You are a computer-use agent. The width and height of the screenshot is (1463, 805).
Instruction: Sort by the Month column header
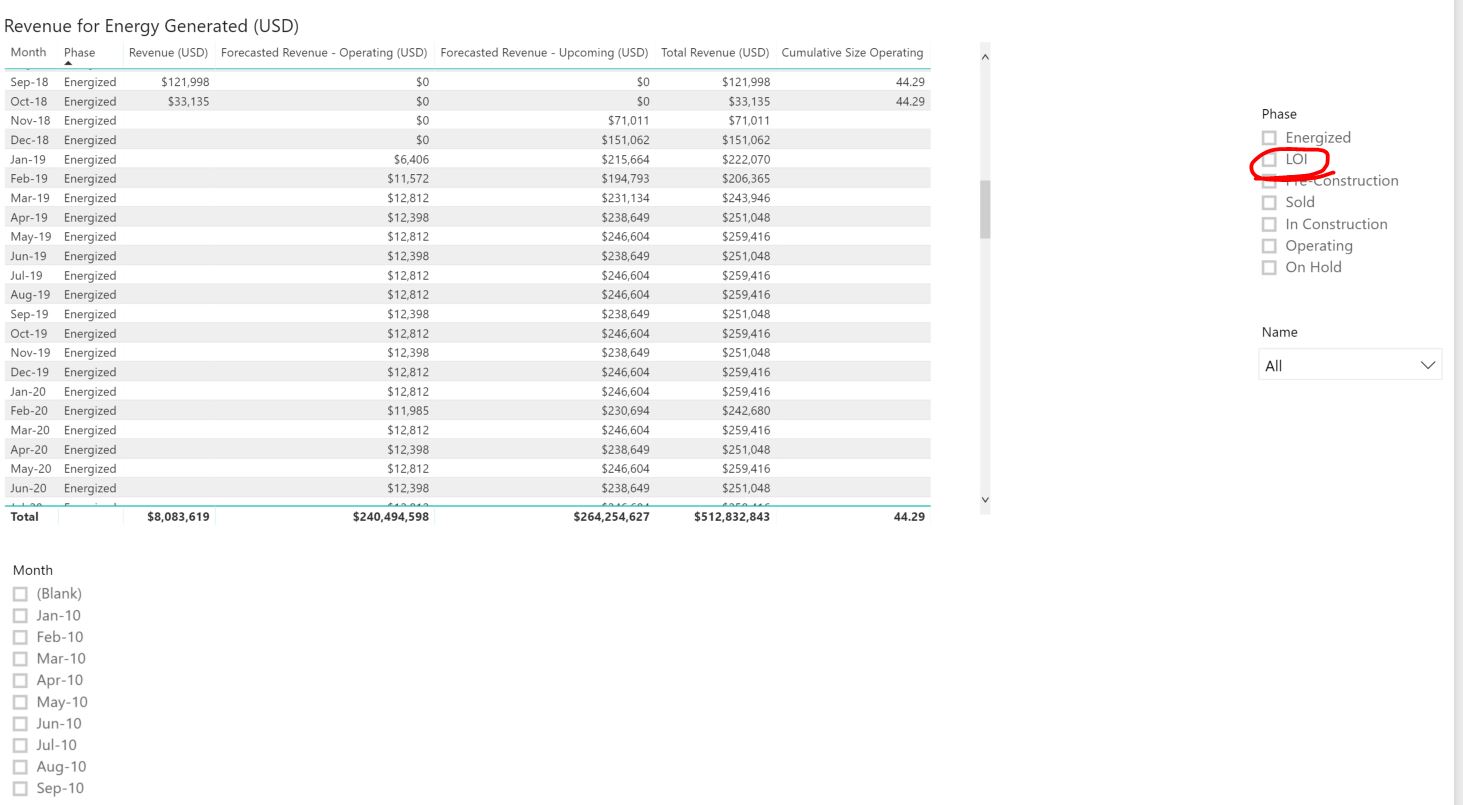(28, 52)
